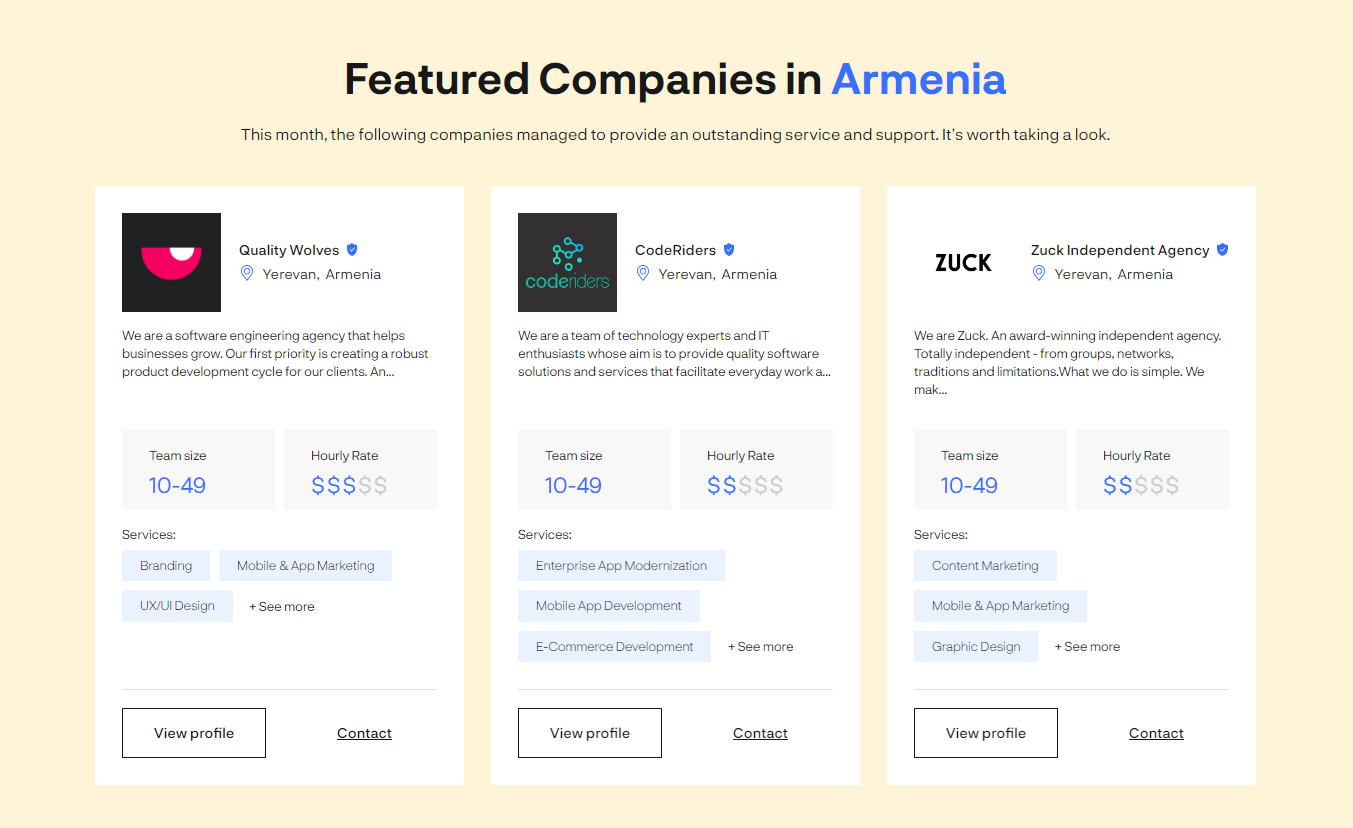Click the ZUCK logo thumbnail

(963, 262)
